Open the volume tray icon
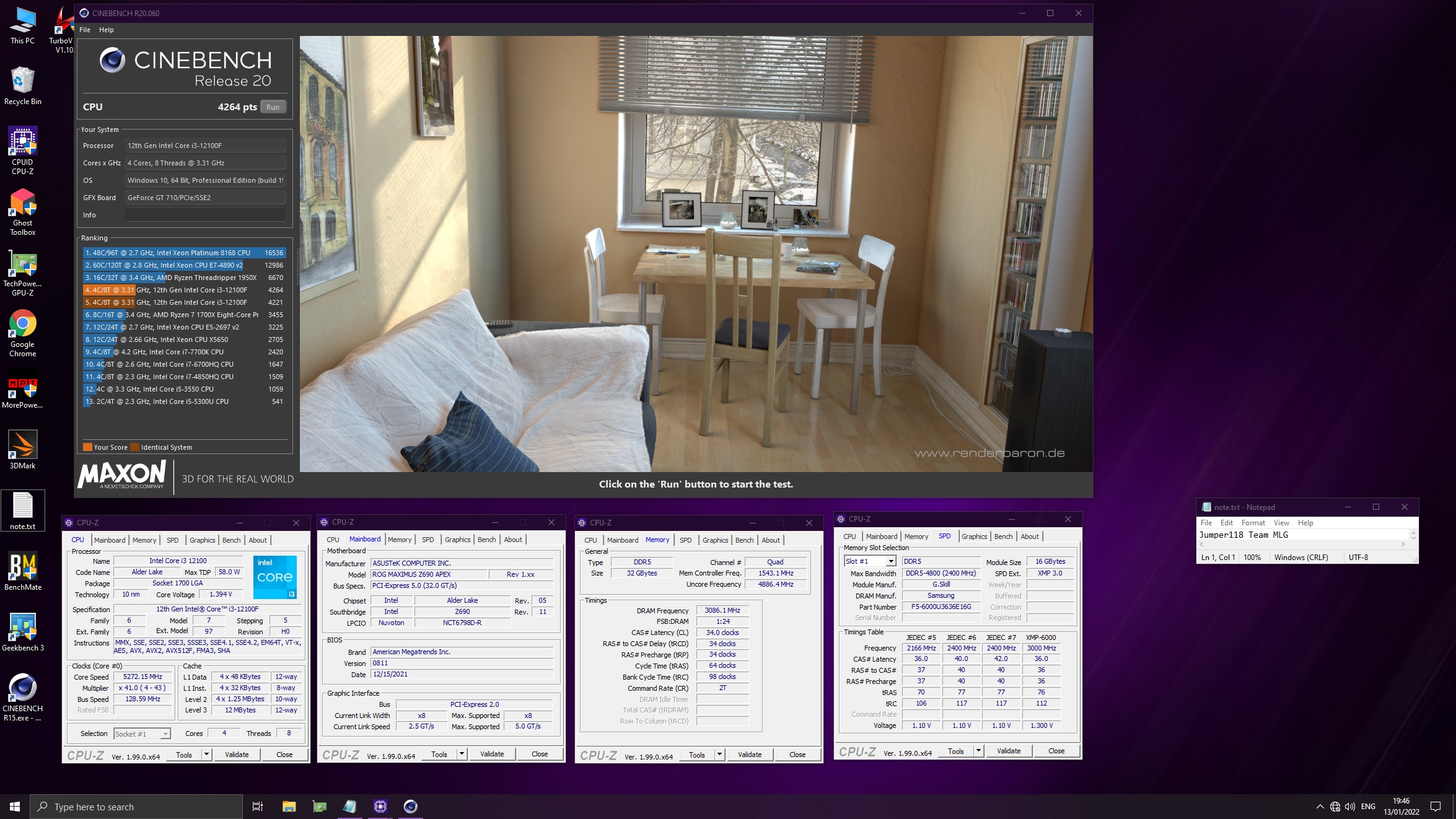 [1350, 807]
